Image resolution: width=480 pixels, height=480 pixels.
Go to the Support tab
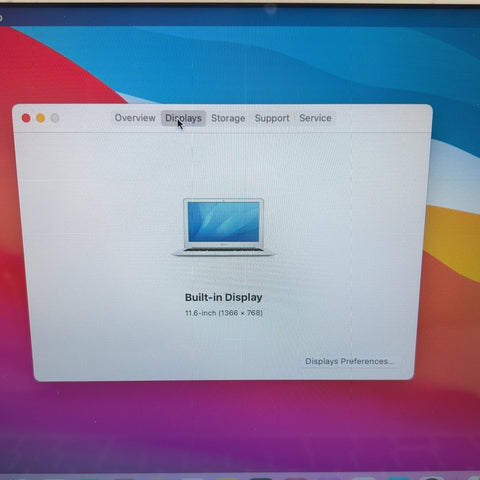click(272, 118)
